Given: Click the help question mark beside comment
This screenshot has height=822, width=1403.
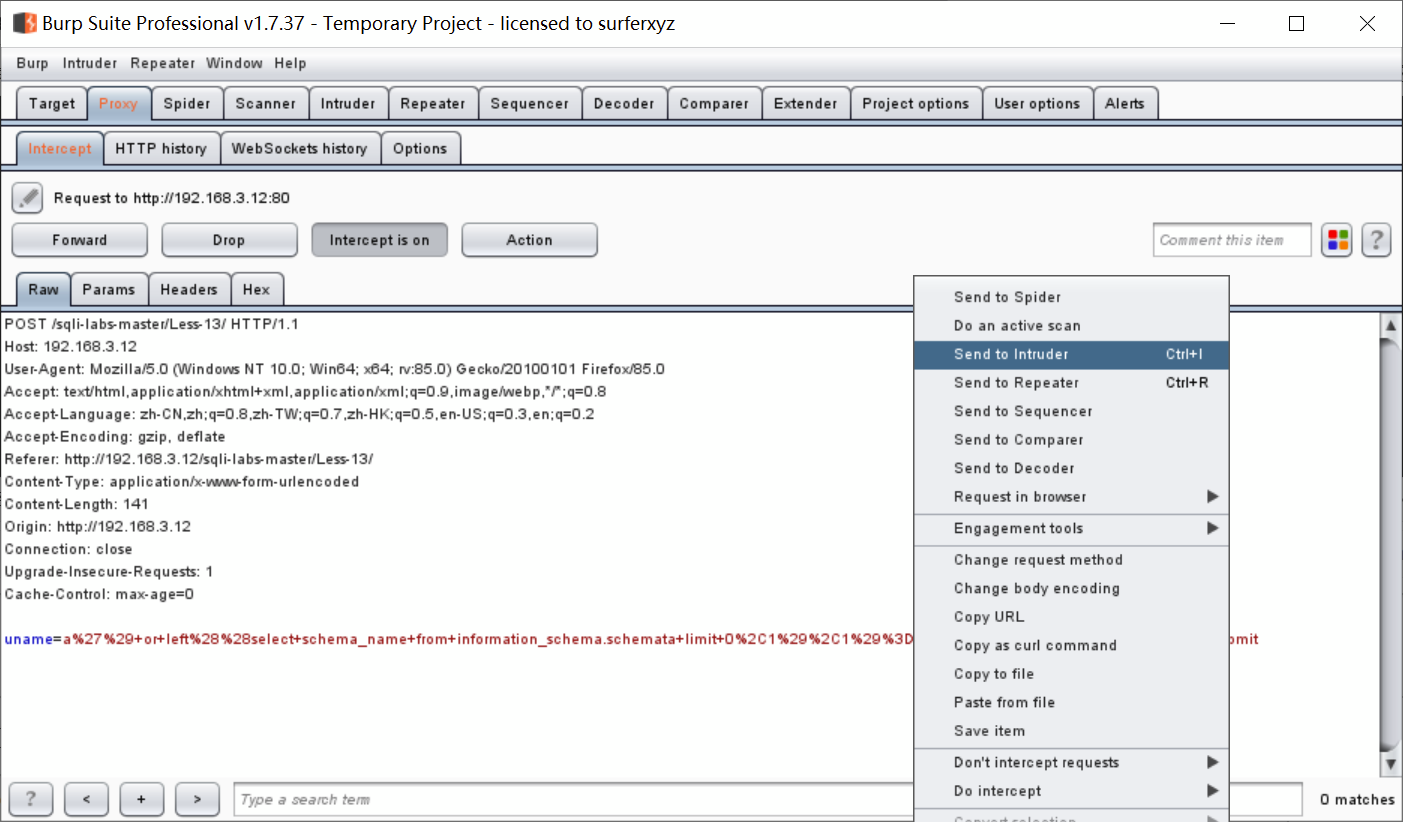Looking at the screenshot, I should 1377,240.
